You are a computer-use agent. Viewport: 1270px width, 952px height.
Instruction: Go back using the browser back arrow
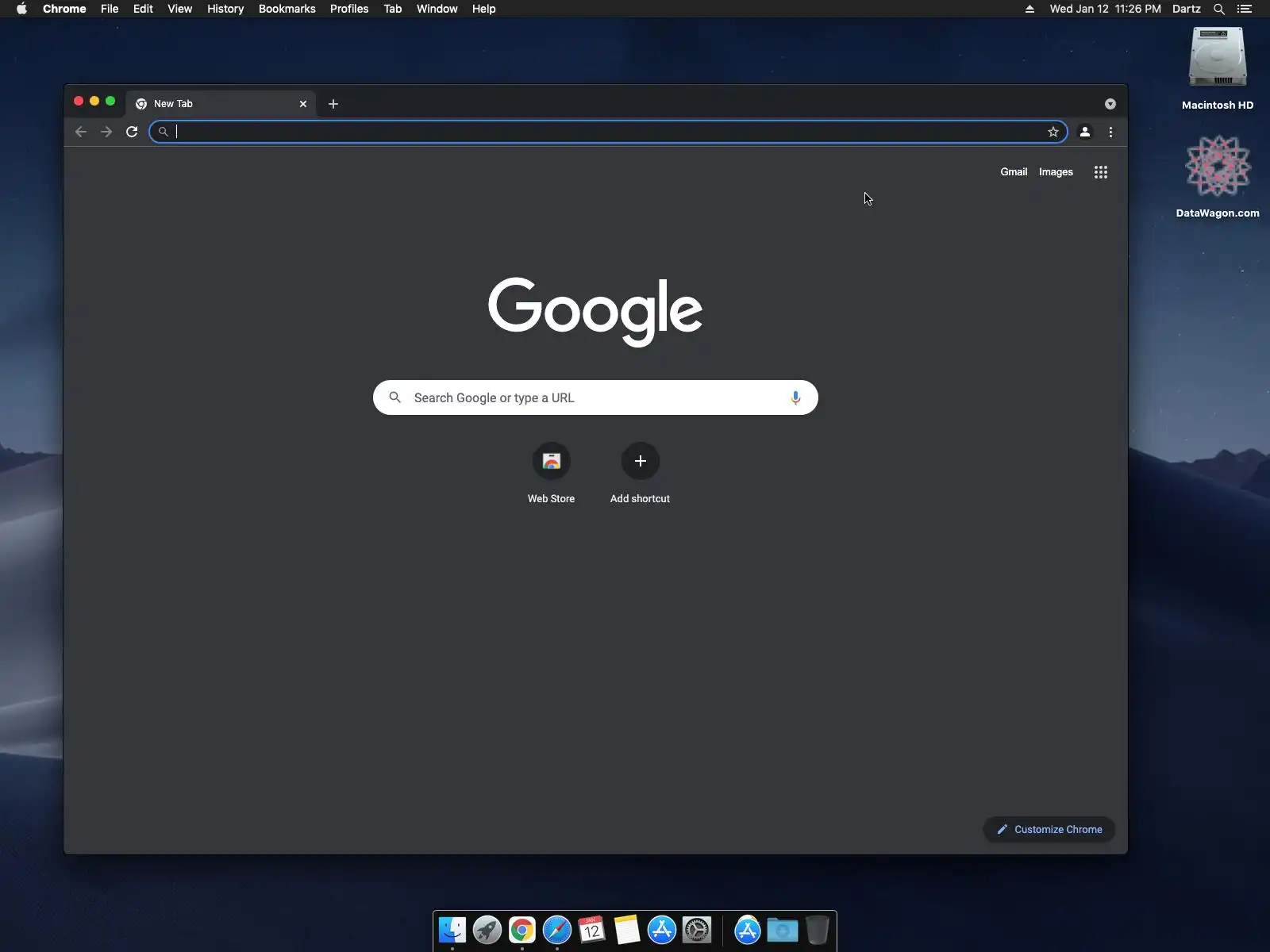pyautogui.click(x=80, y=132)
